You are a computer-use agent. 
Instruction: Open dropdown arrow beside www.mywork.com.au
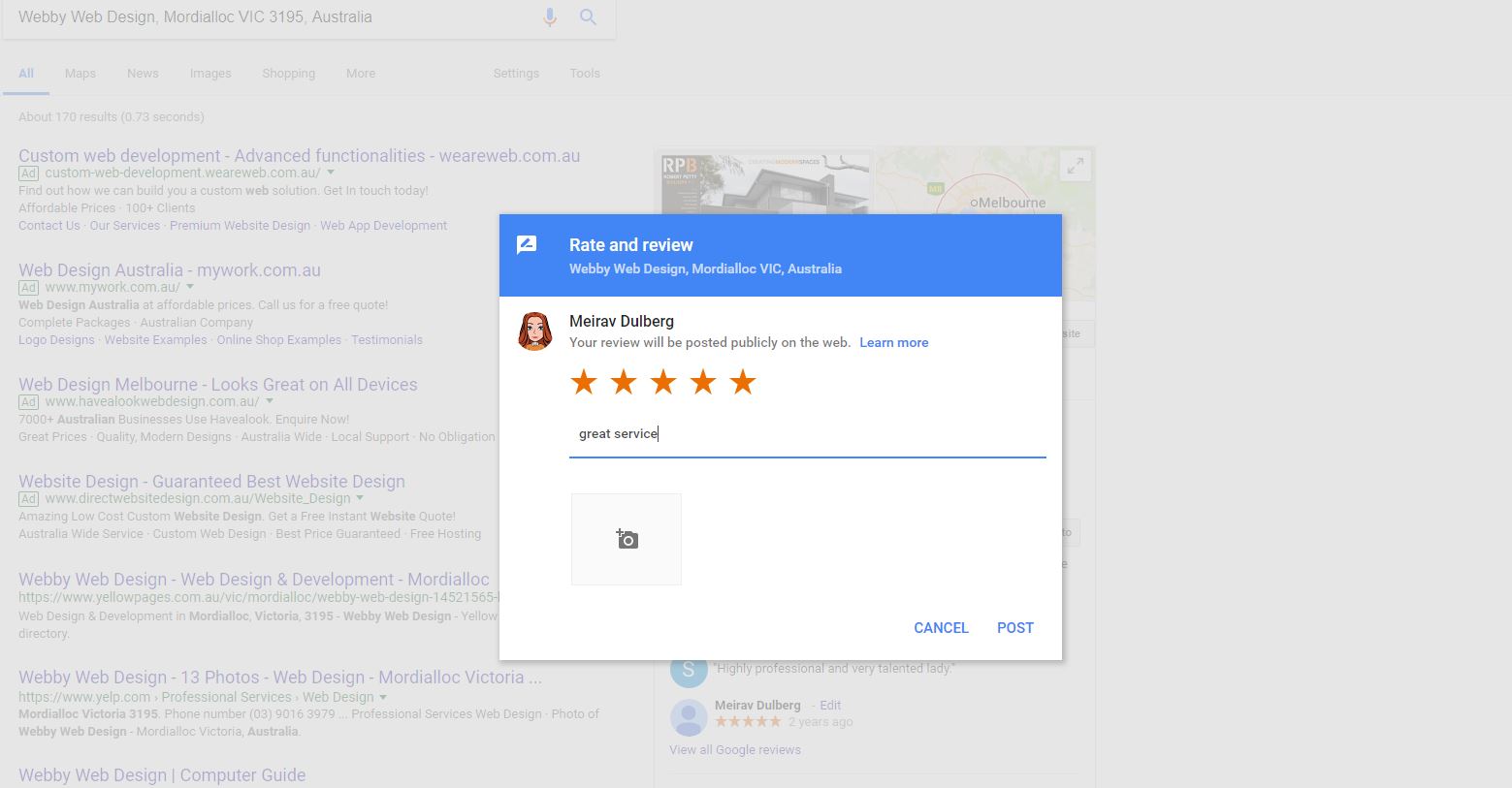[190, 287]
